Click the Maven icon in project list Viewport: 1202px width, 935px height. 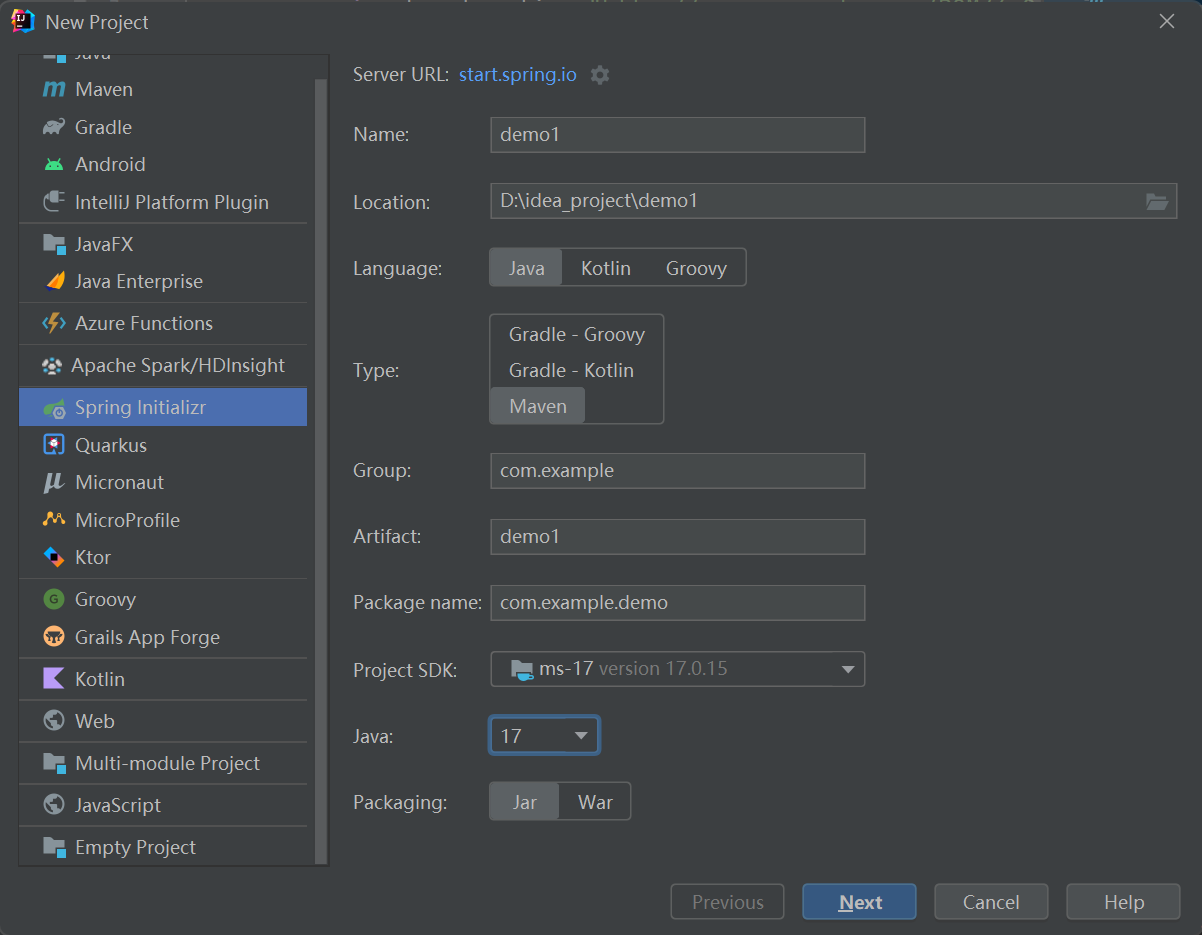point(54,90)
